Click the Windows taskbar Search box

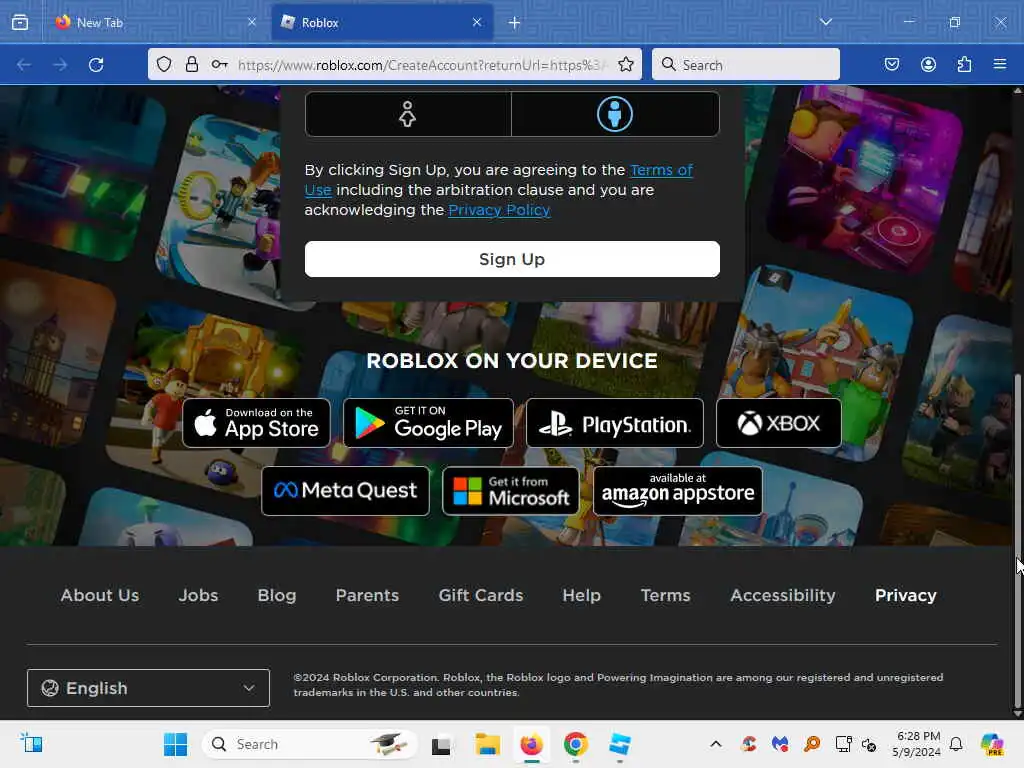[310, 744]
